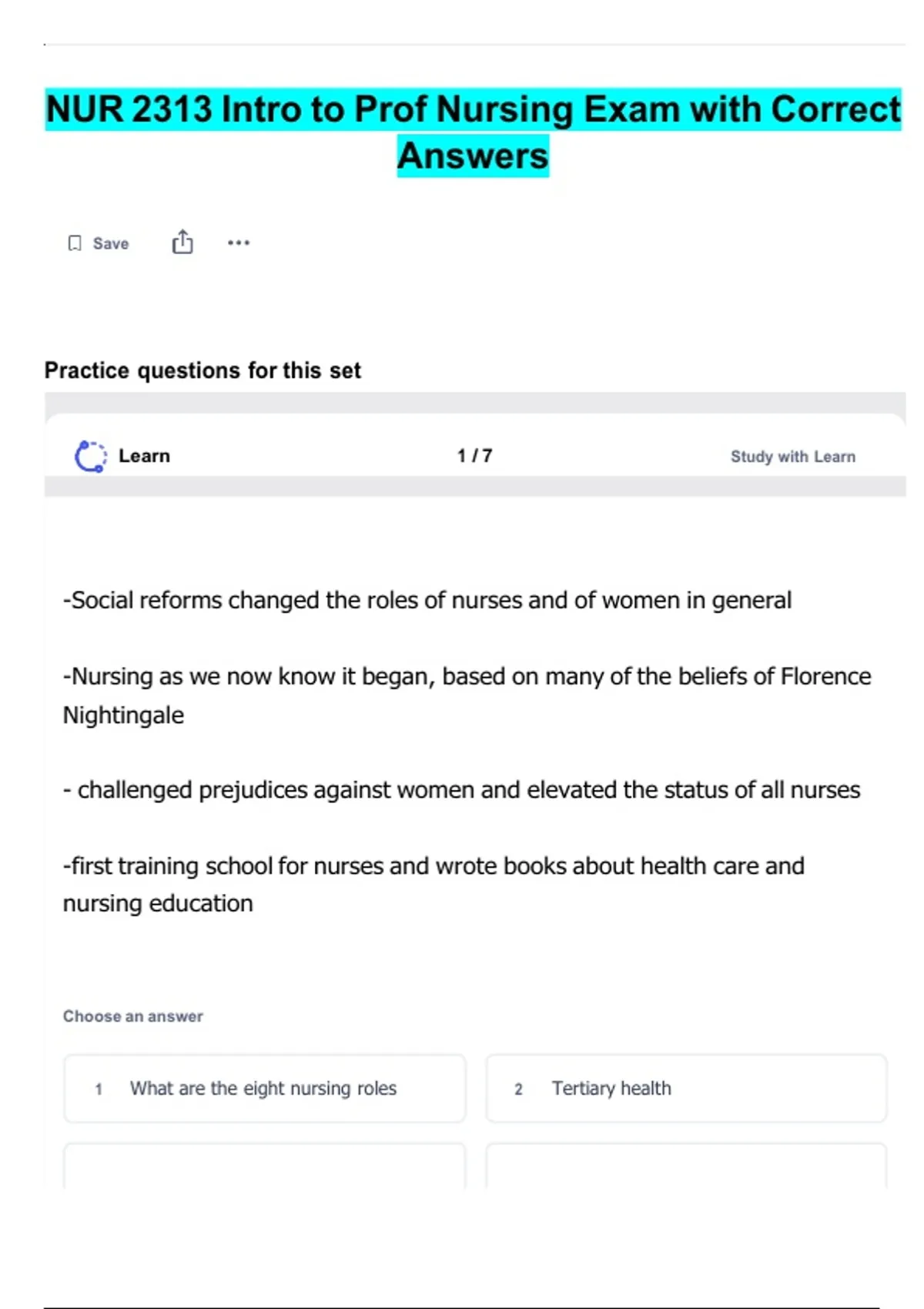Click the Learn mode label
924x1309 pixels.
tap(144, 456)
